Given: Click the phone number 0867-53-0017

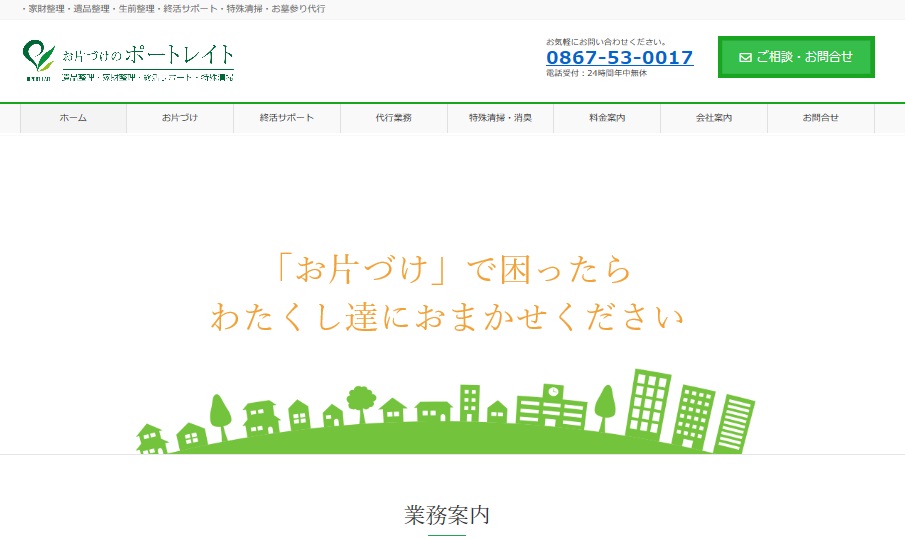Looking at the screenshot, I should pyautogui.click(x=619, y=58).
